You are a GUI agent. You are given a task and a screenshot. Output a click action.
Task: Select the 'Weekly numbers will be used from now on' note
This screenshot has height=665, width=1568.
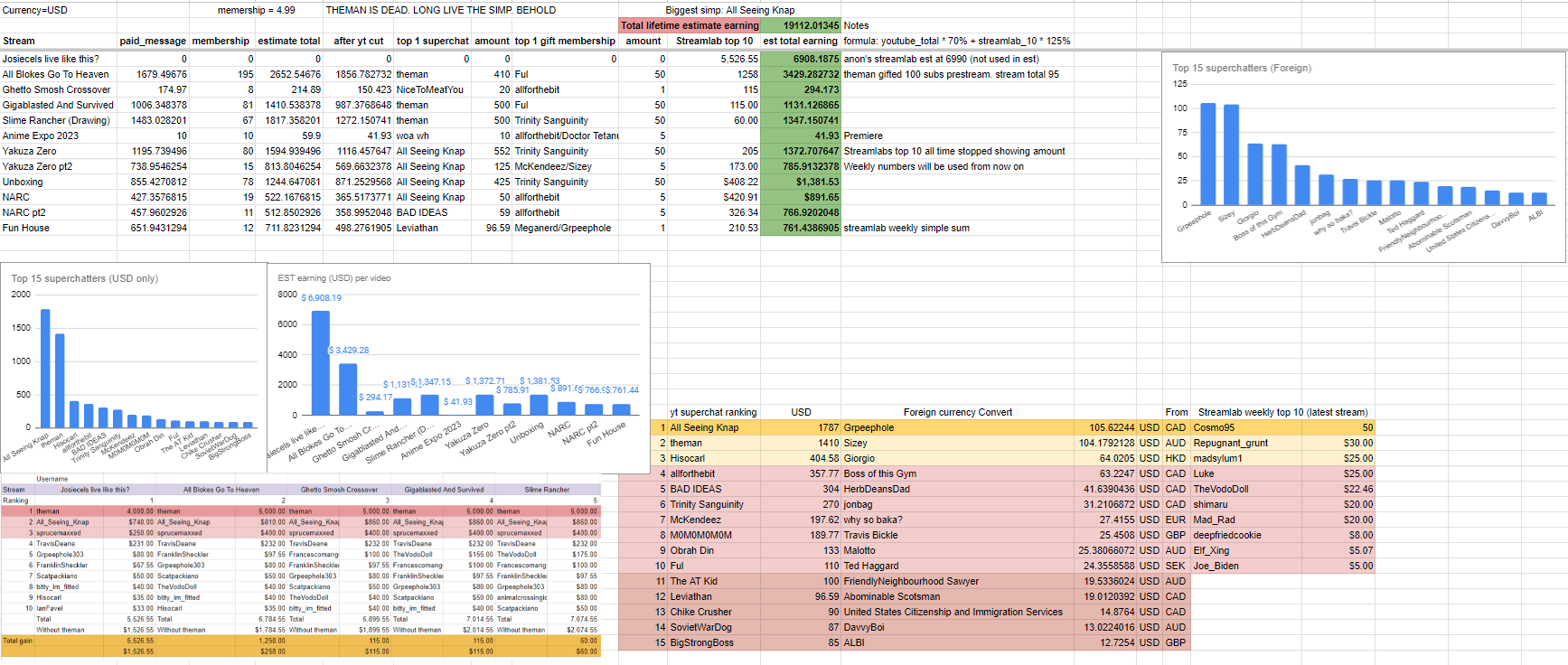(x=934, y=166)
